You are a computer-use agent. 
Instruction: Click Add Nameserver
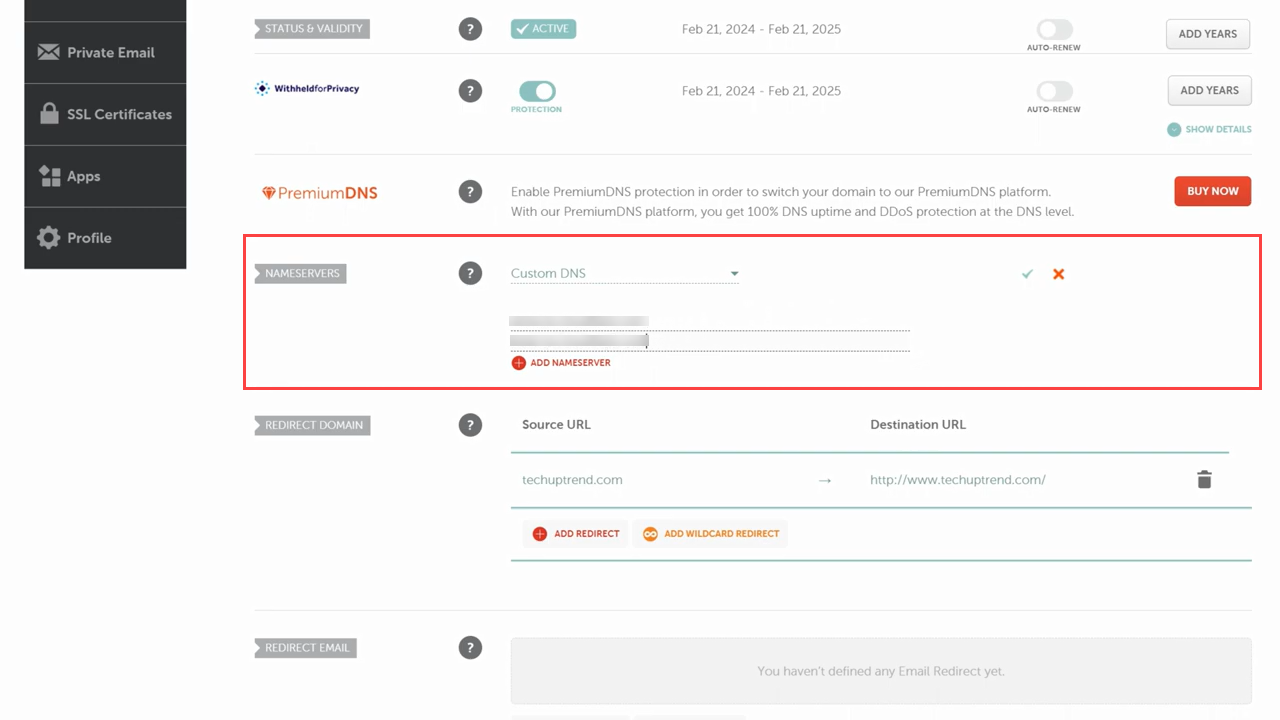561,363
